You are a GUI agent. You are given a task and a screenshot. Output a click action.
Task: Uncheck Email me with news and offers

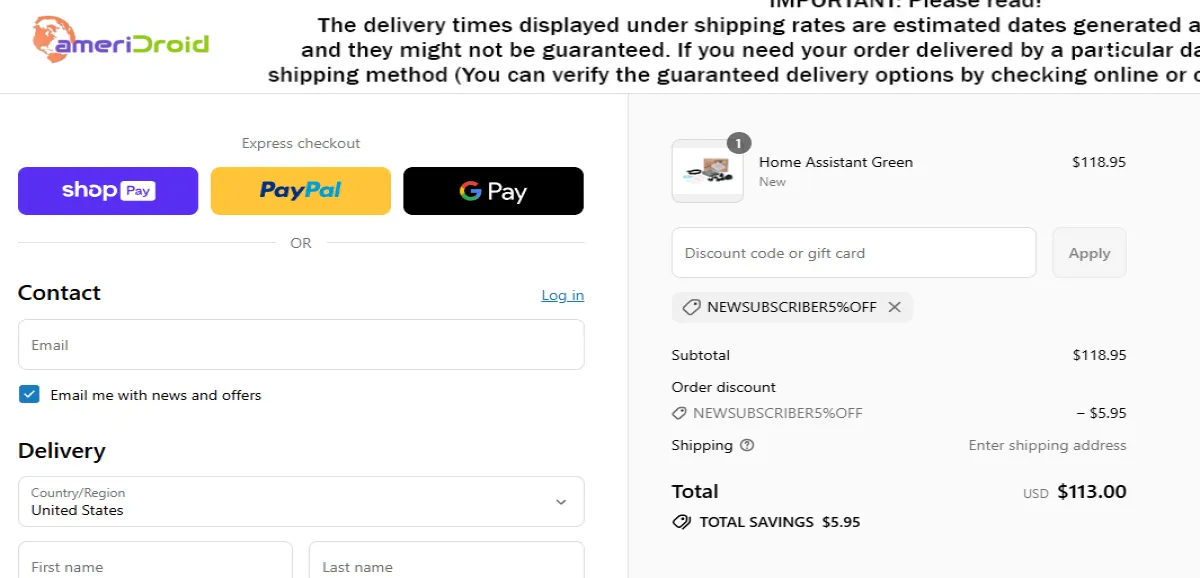point(29,394)
